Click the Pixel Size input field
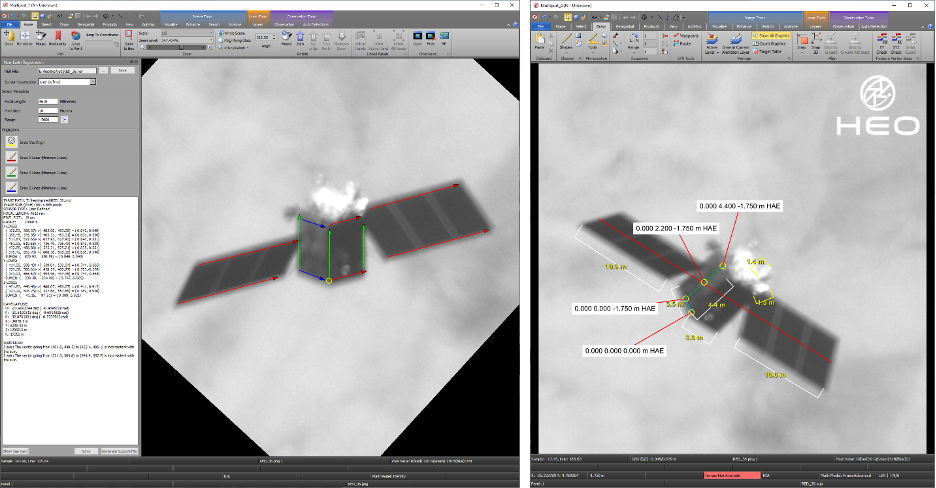The width and height of the screenshot is (936, 488). coord(48,110)
